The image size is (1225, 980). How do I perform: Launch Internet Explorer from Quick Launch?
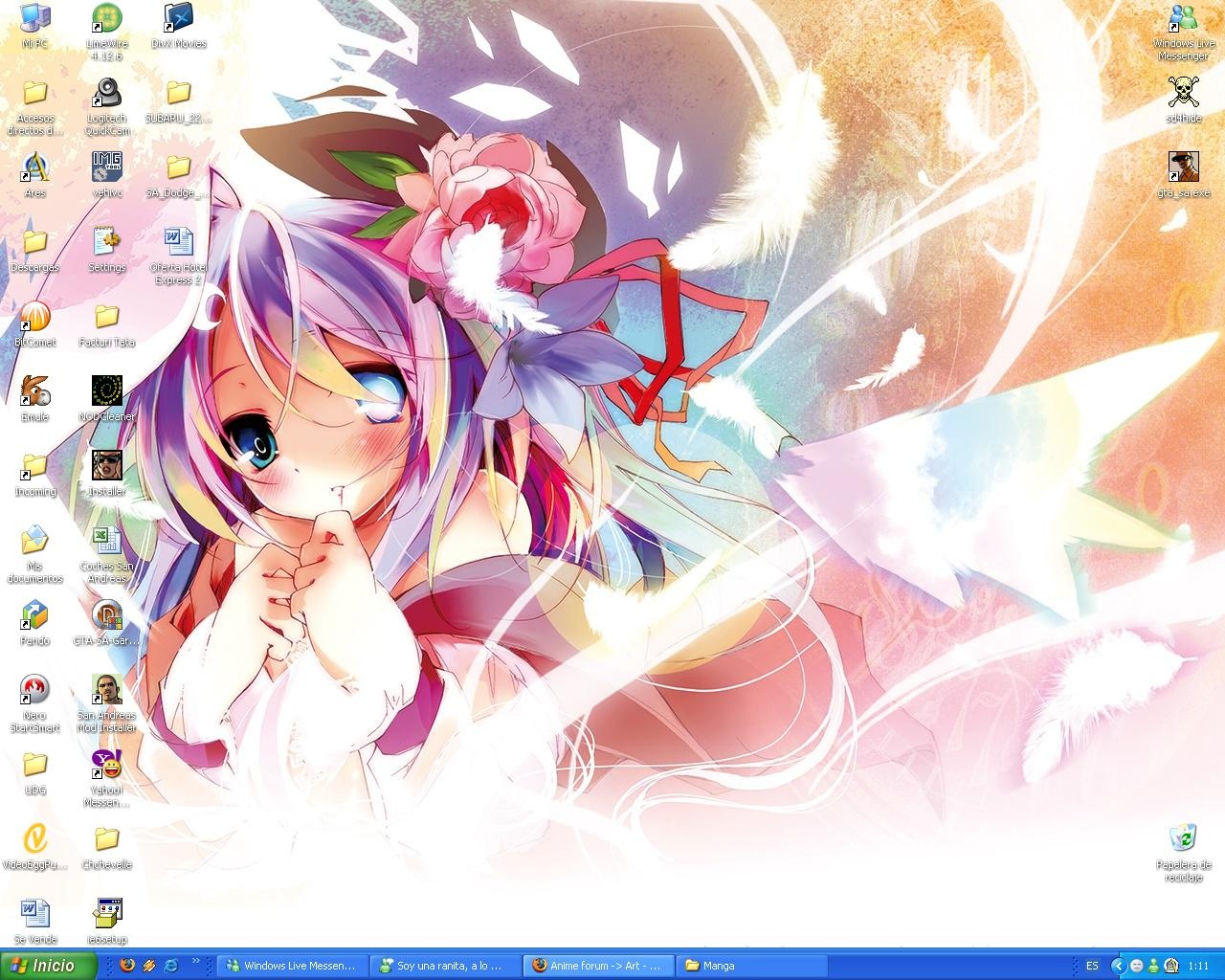[172, 966]
